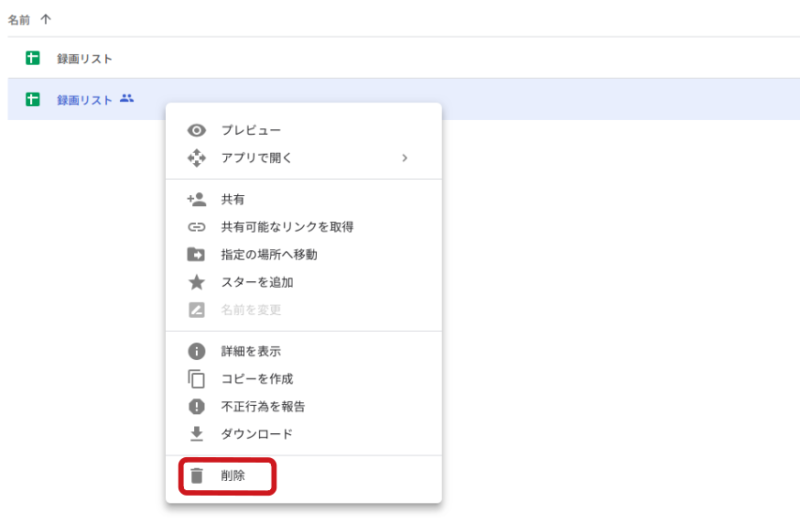Toggle sort direction arrow next to 名前

point(46,19)
